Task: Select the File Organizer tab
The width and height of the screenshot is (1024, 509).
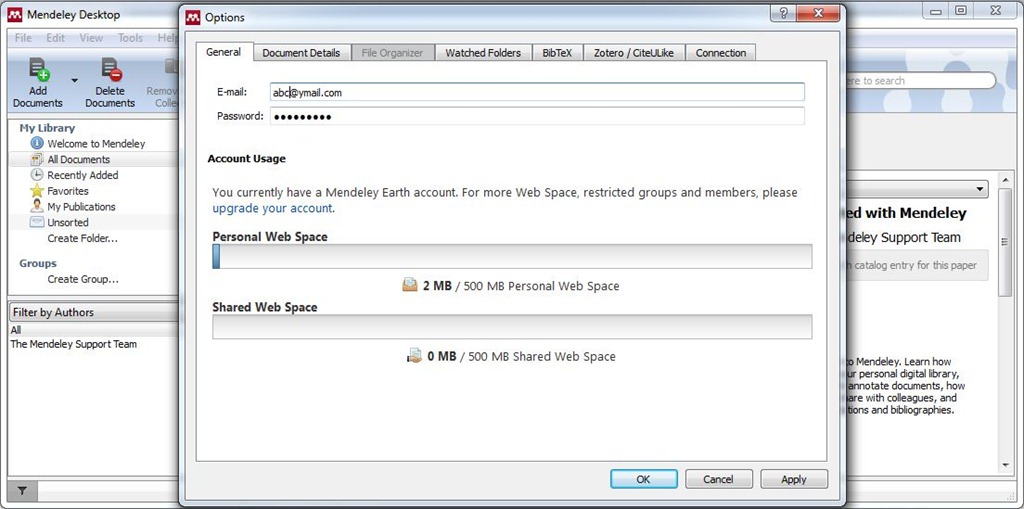Action: pyautogui.click(x=392, y=53)
